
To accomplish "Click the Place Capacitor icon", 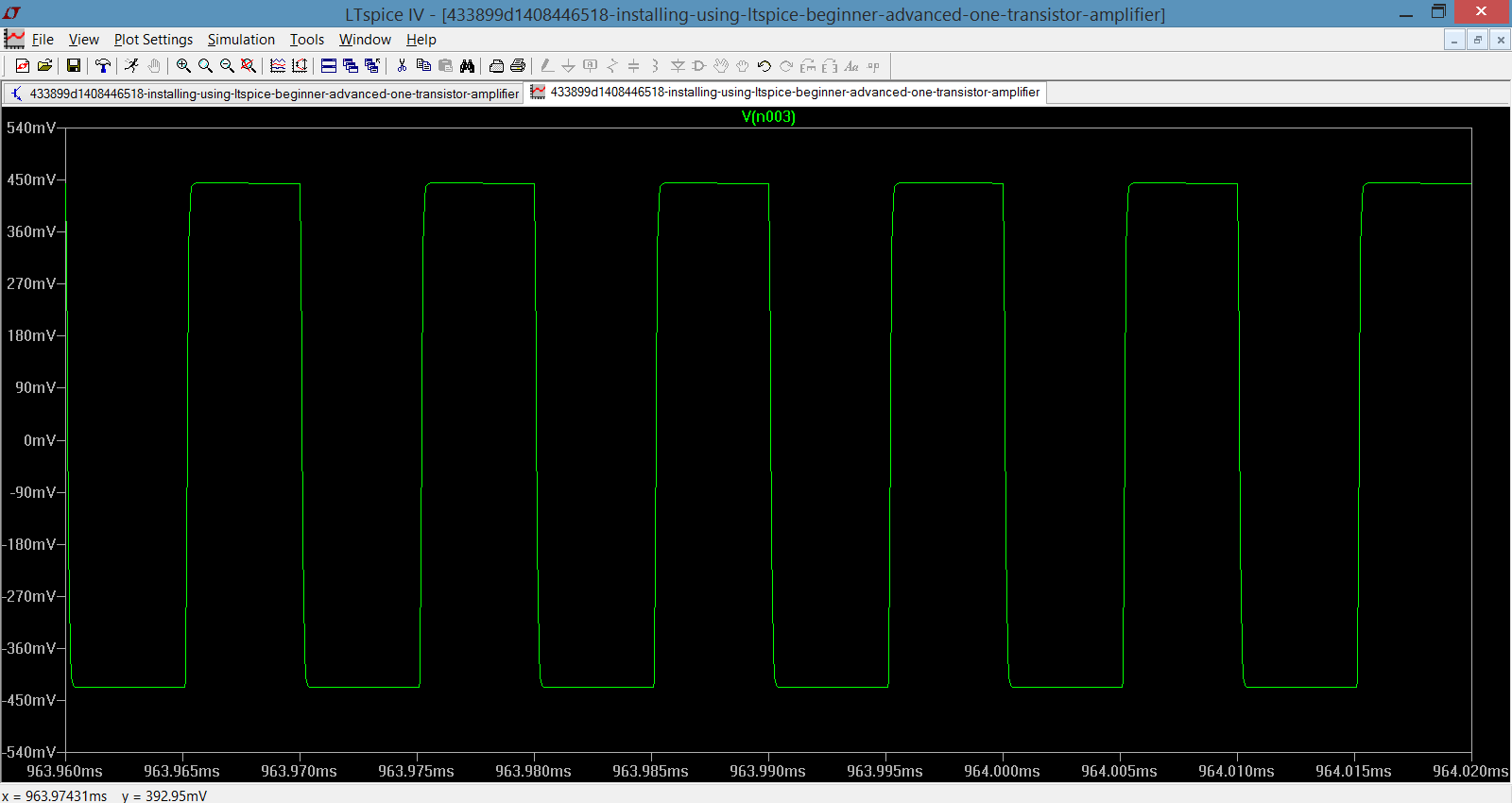I will click(633, 65).
